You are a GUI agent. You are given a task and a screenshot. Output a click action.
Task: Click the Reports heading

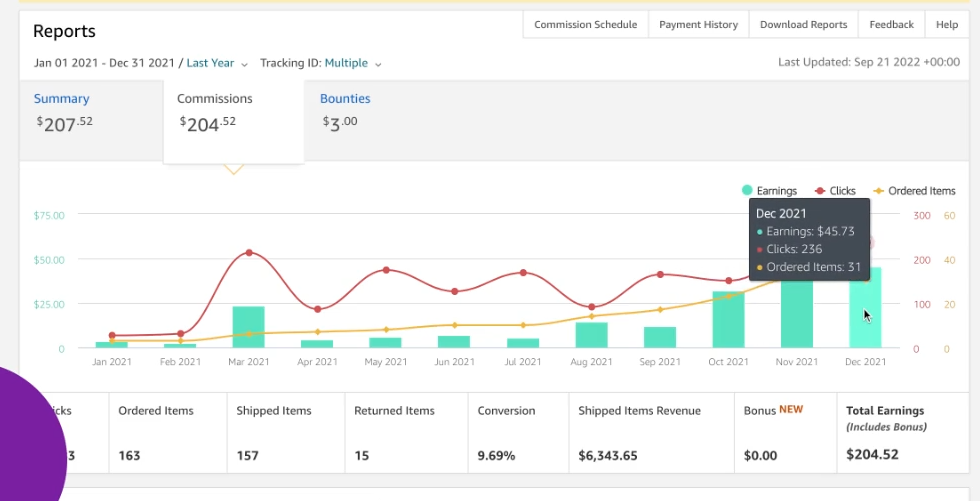pyautogui.click(x=64, y=31)
